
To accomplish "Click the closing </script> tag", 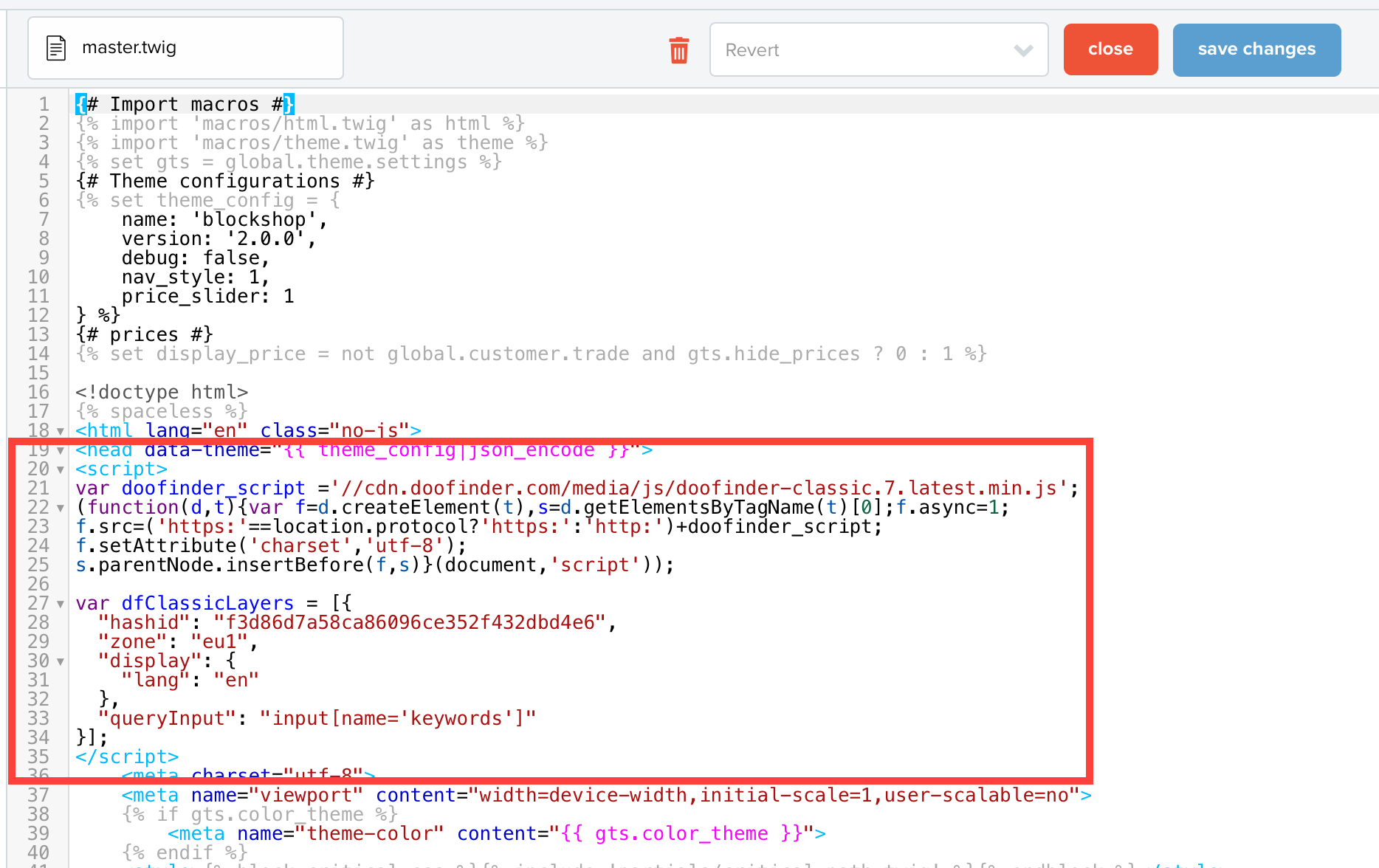I will (x=127, y=757).
